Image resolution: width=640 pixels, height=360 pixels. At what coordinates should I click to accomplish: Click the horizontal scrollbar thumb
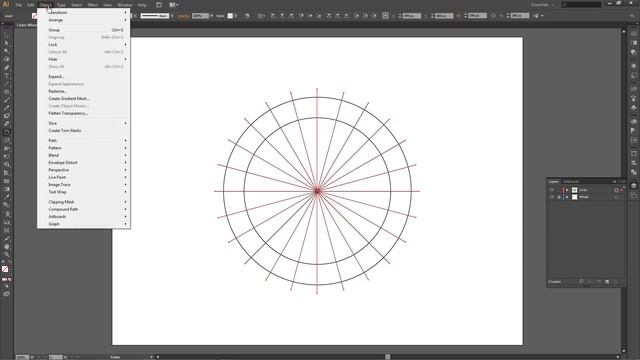[388, 357]
